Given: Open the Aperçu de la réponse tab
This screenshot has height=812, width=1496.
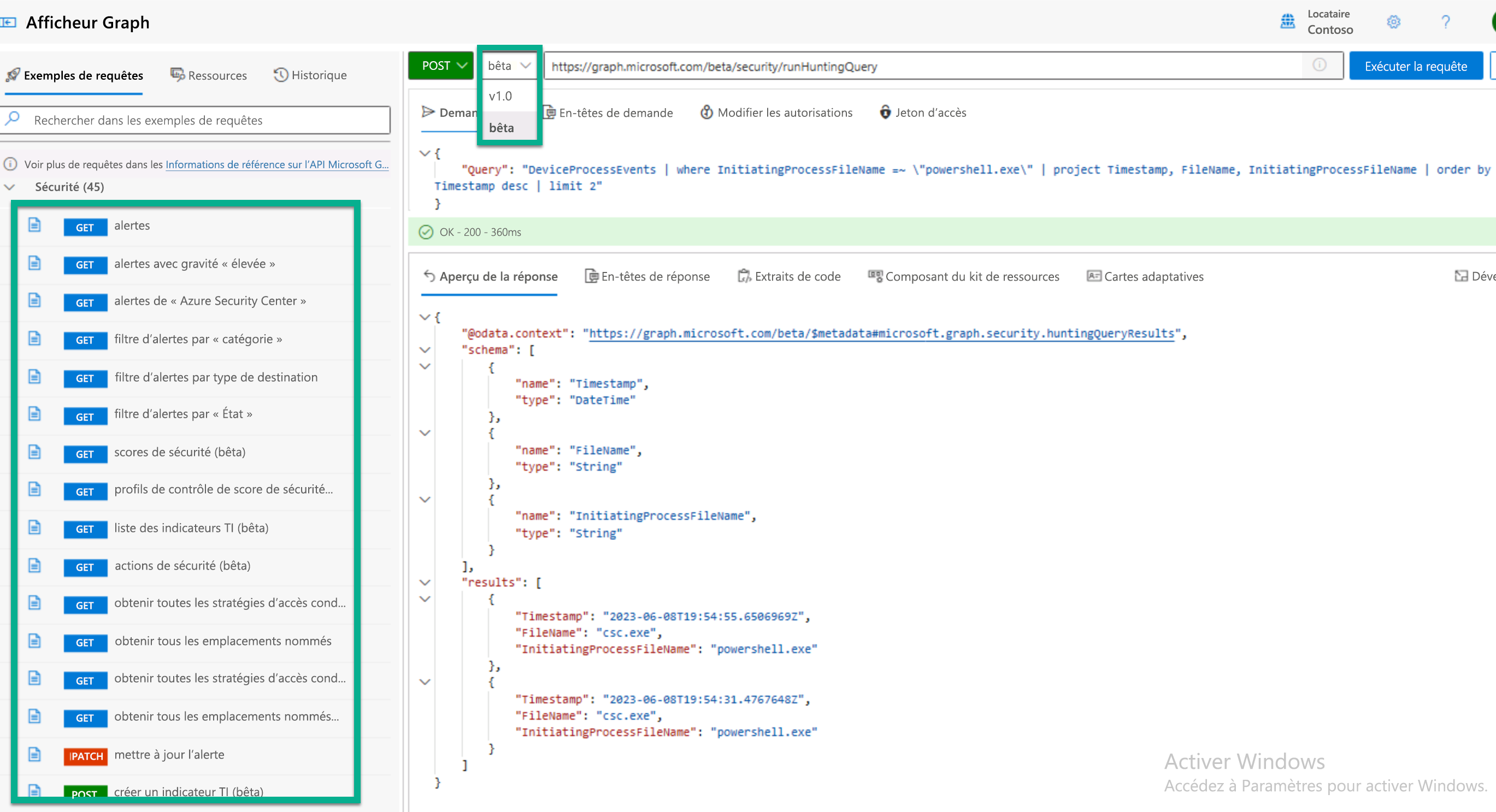Looking at the screenshot, I should [x=490, y=276].
